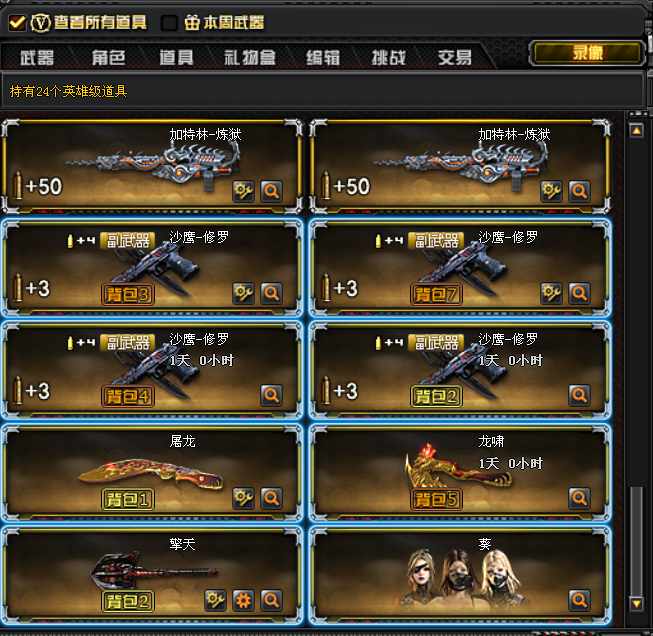This screenshot has height=636, width=653.
Task: Click 背包1 label on 屠龙 card
Action: pyautogui.click(x=128, y=499)
